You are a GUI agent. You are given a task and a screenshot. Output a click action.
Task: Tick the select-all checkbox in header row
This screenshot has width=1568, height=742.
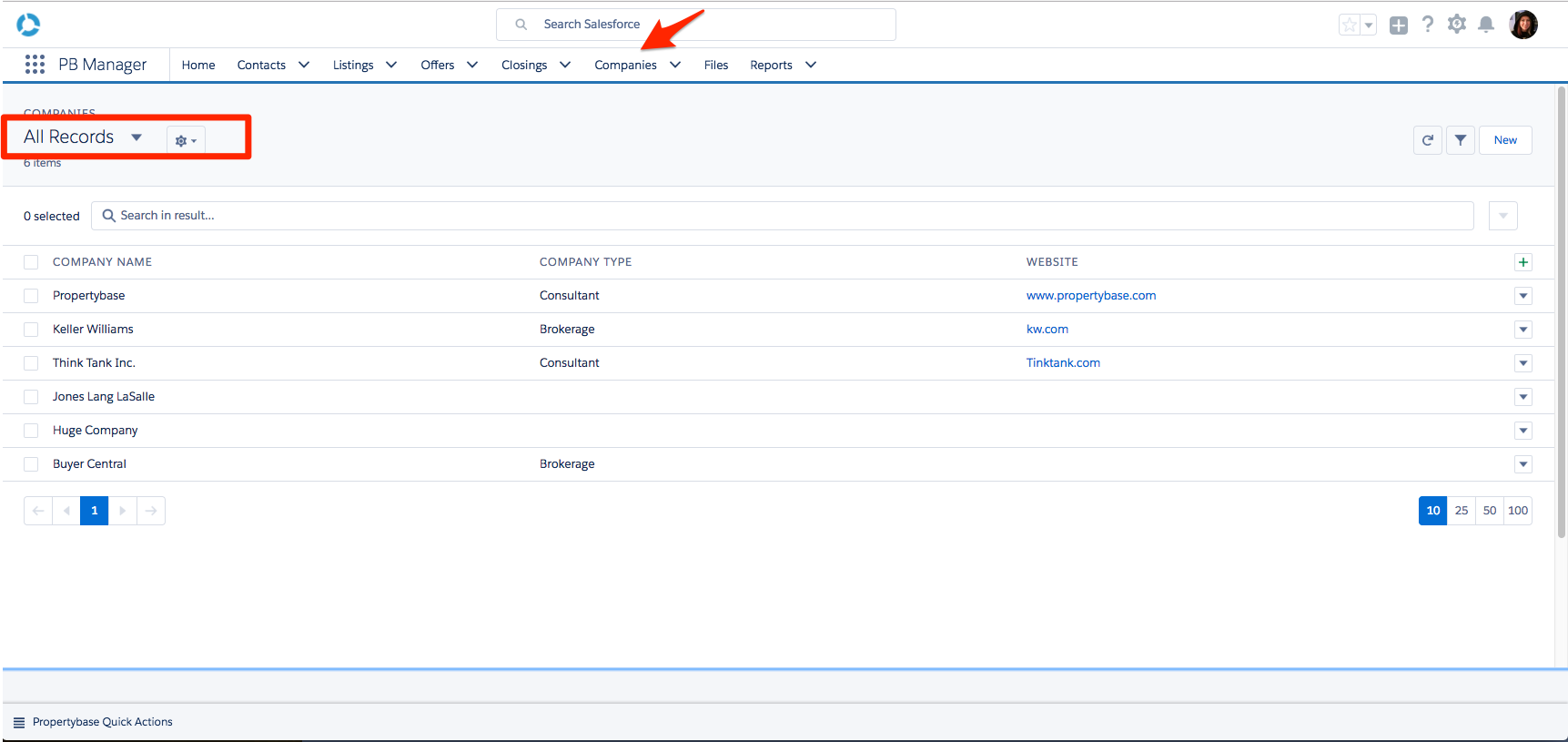pyautogui.click(x=31, y=262)
